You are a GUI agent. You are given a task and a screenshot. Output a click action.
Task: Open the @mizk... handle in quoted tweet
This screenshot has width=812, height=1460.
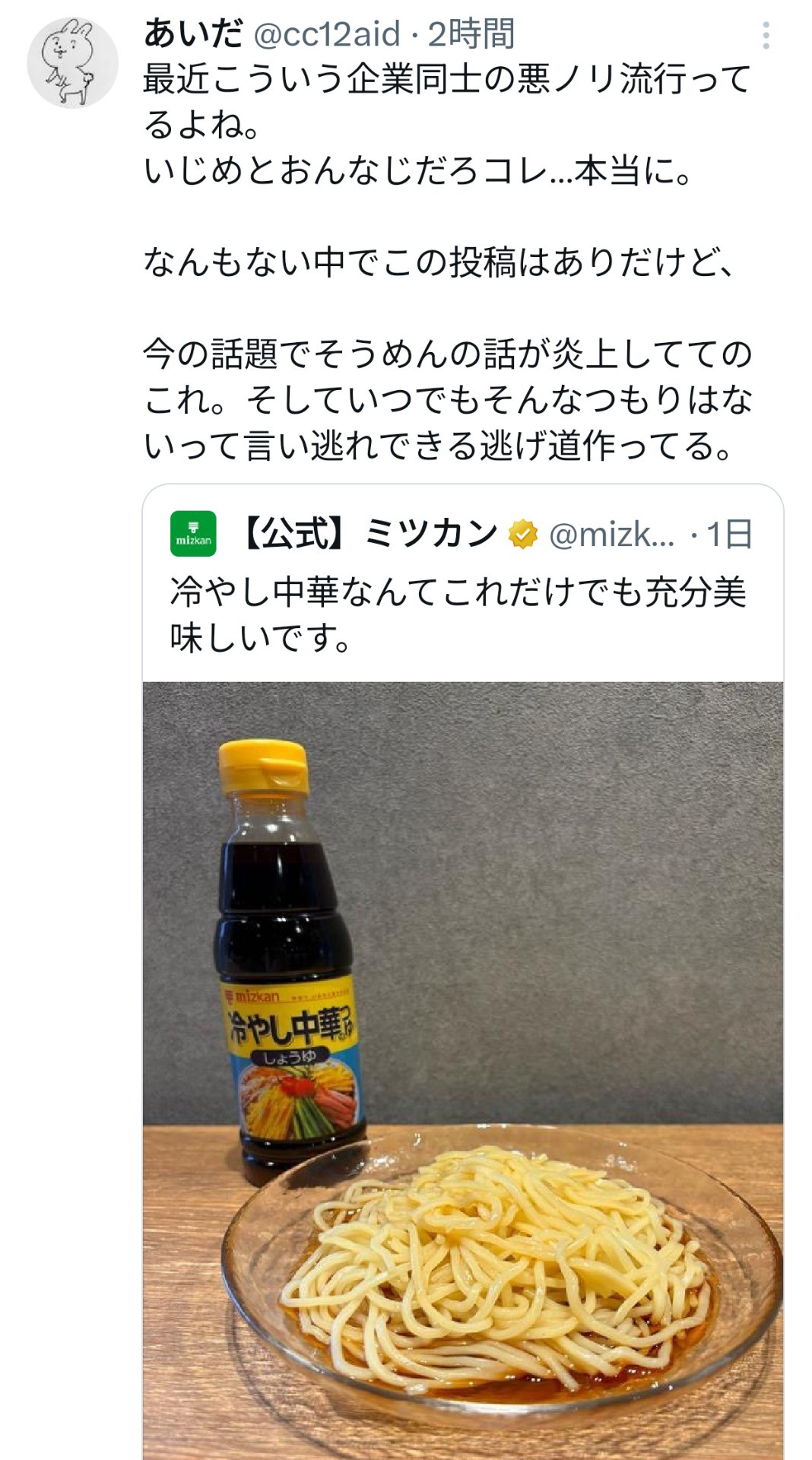(611, 535)
